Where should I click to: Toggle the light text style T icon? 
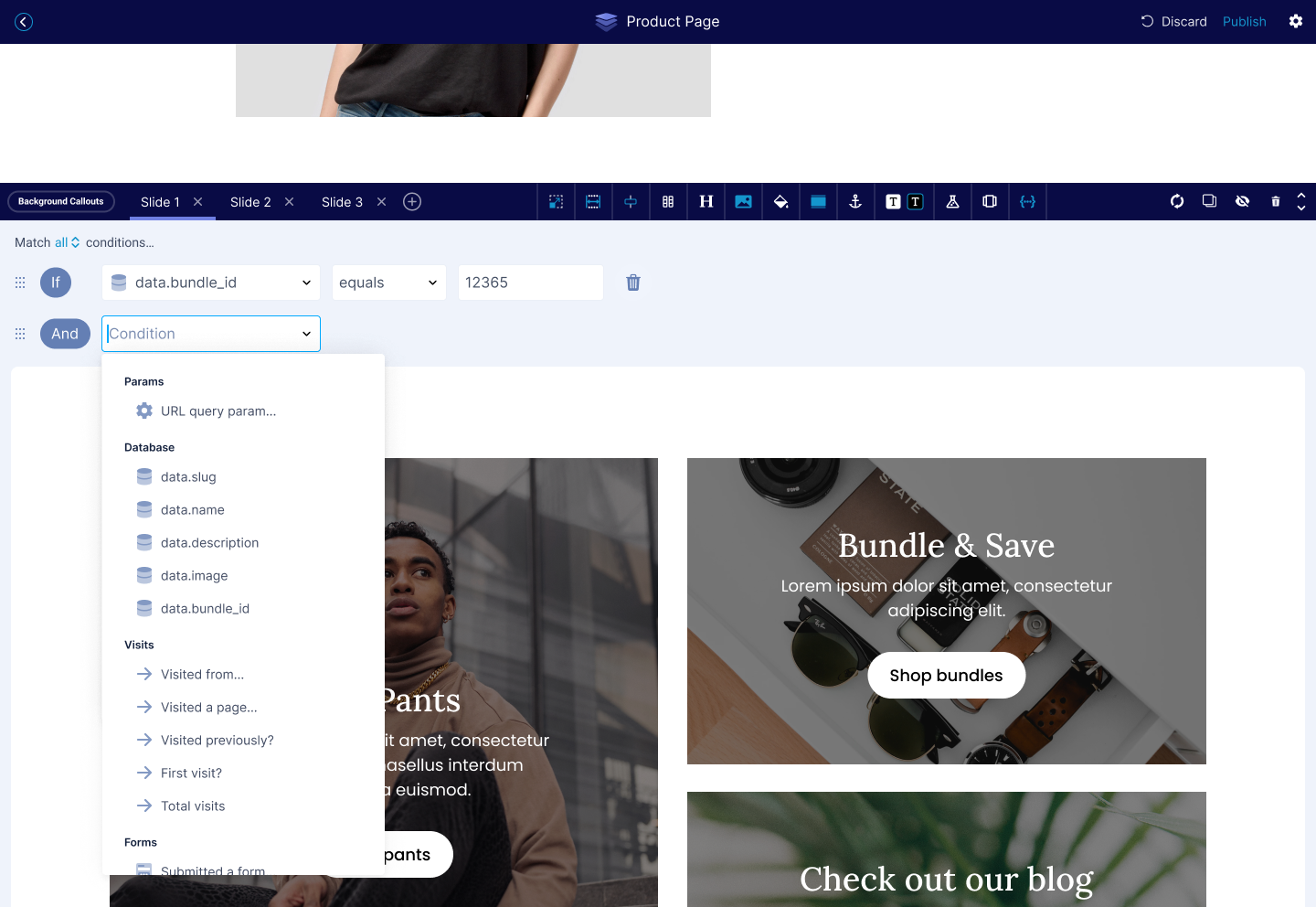click(x=893, y=202)
